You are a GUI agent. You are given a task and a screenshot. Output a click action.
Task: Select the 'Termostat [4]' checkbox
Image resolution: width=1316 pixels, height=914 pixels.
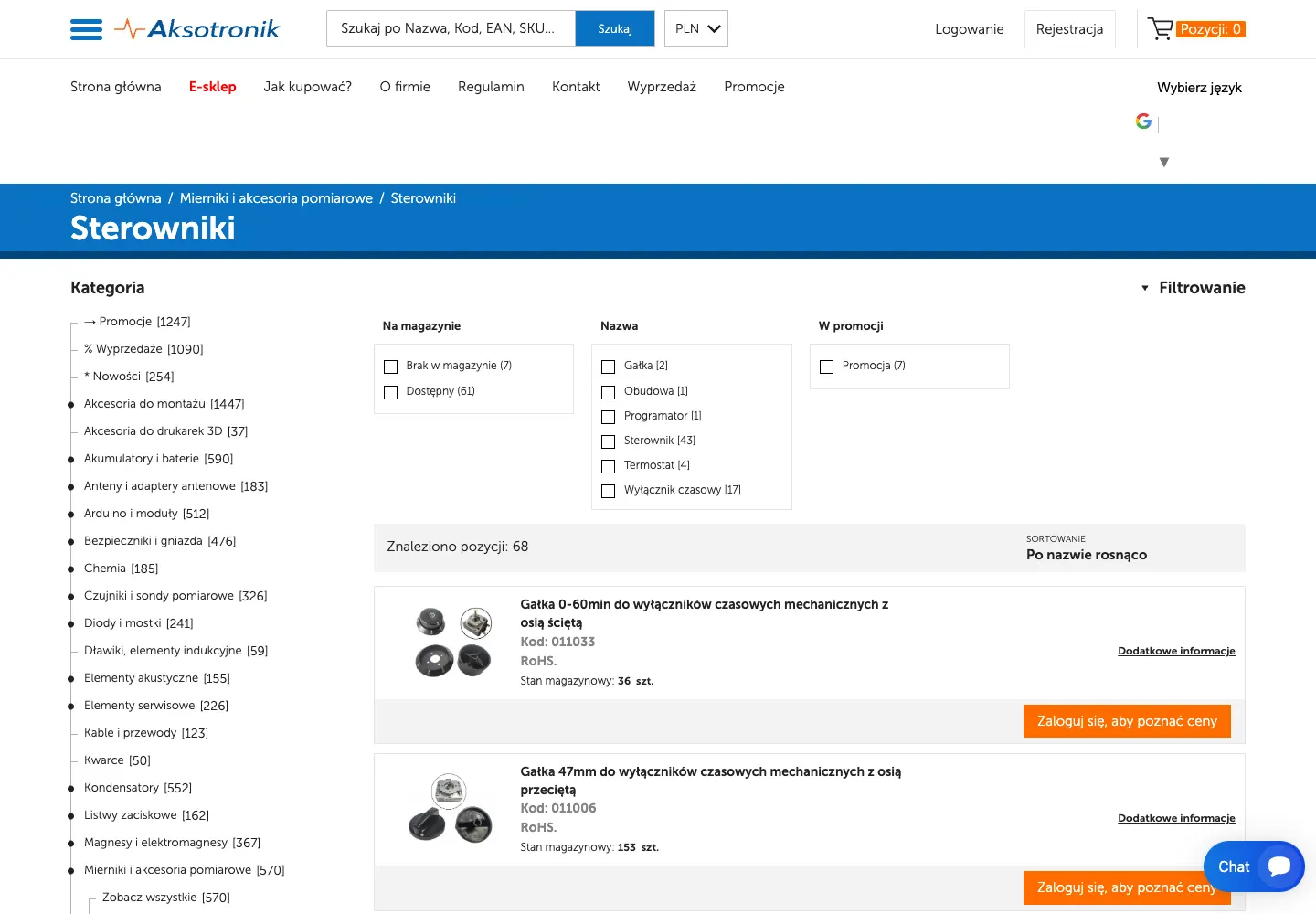609,466
